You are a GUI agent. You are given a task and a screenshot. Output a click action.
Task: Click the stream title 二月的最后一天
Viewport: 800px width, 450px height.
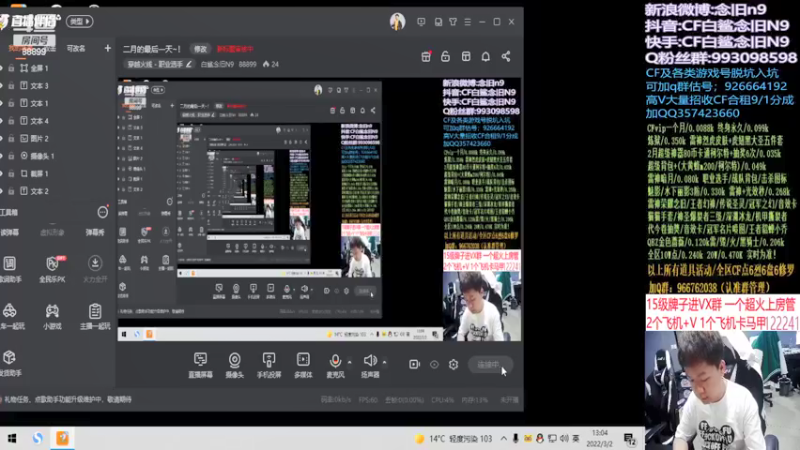(152, 49)
